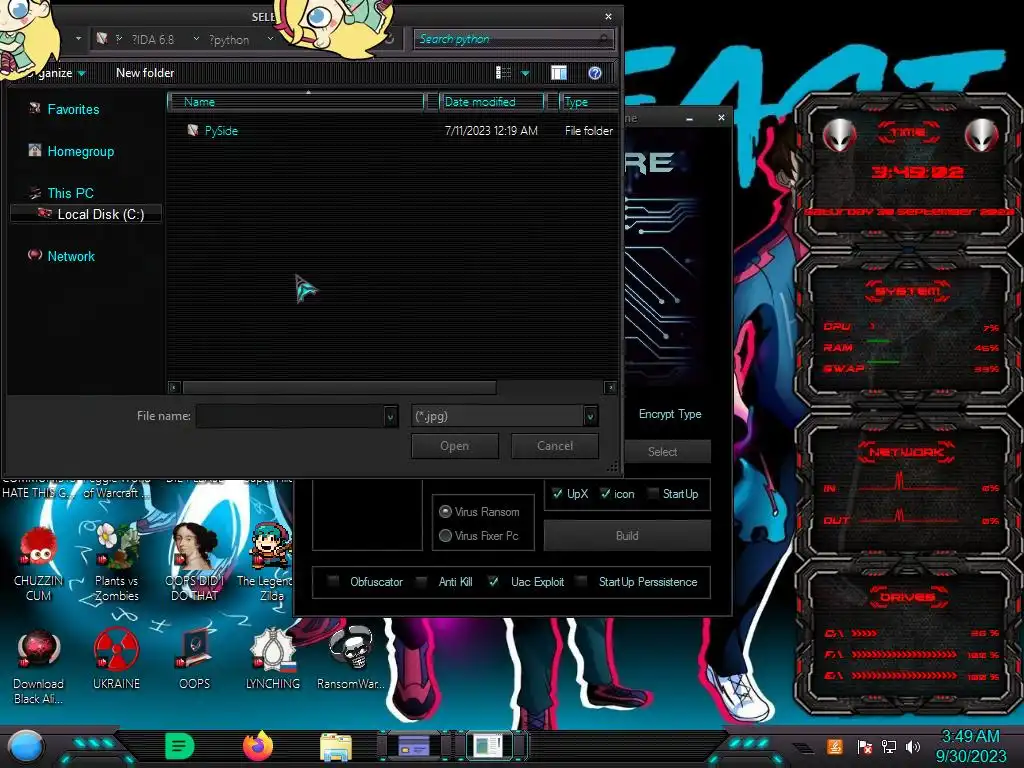Click the Network icon in sidebar
Screen dimensions: 1024x768
35,255
